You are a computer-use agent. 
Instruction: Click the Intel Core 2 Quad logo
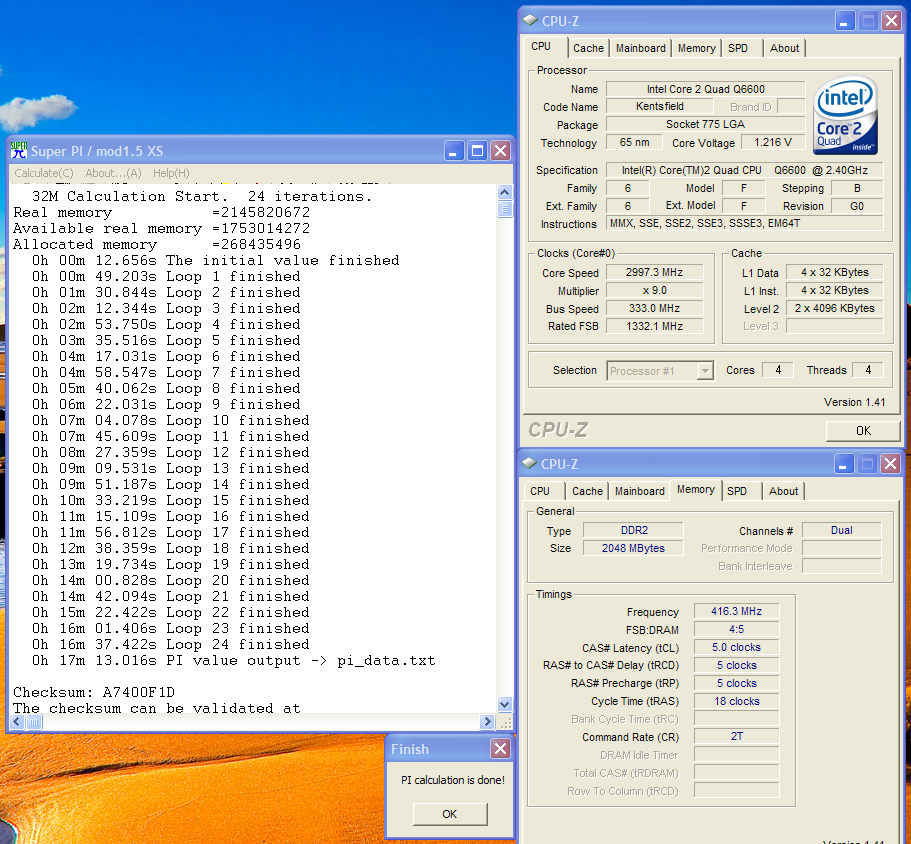pos(845,116)
